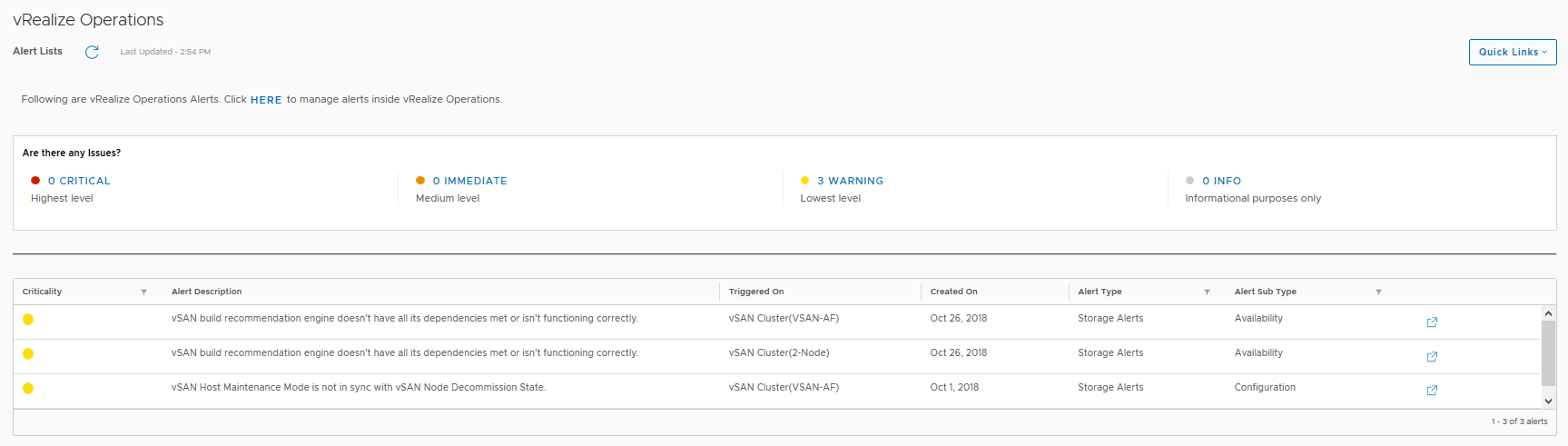
Task: Expand the Quick Links dropdown
Action: point(1513,52)
